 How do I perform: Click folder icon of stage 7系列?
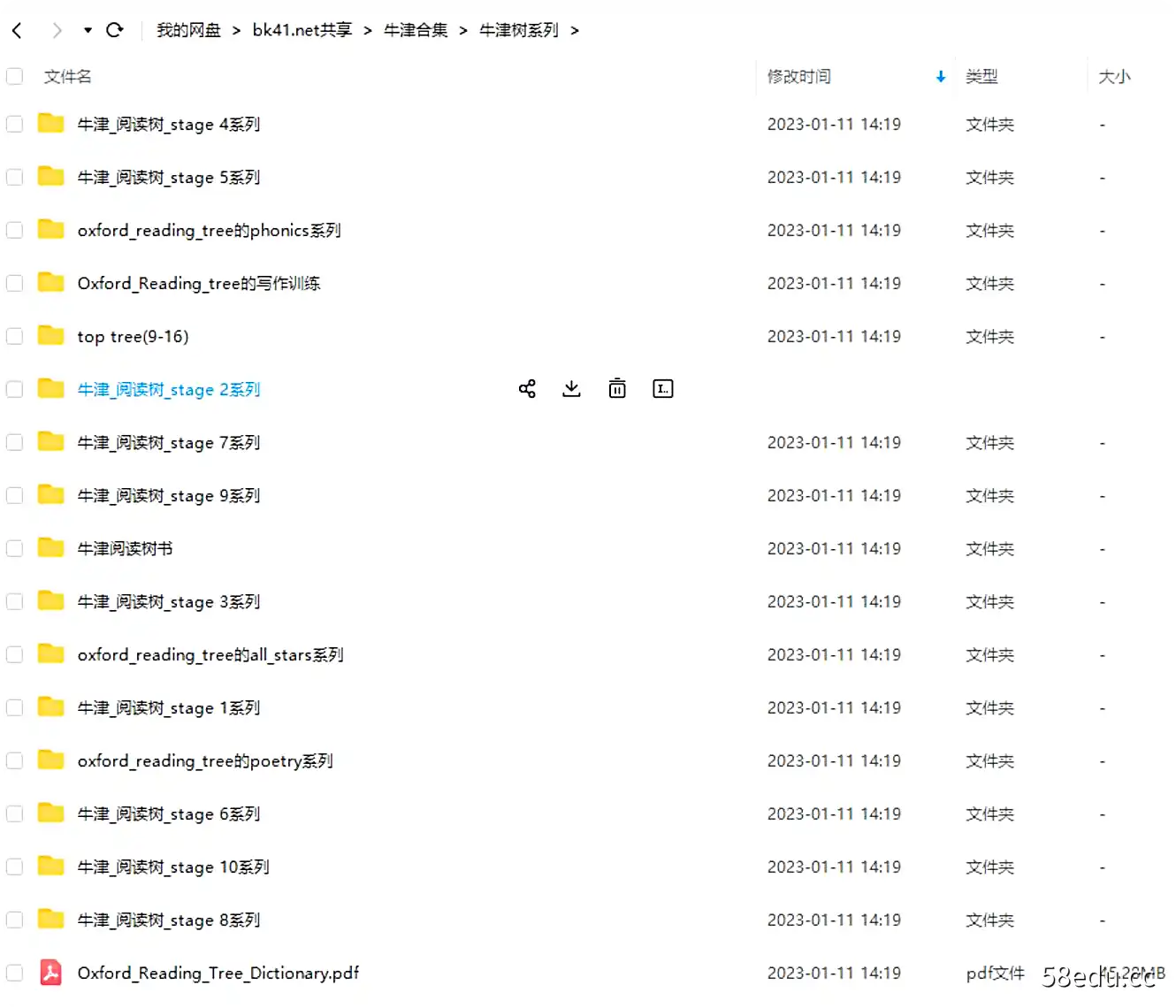(51, 441)
